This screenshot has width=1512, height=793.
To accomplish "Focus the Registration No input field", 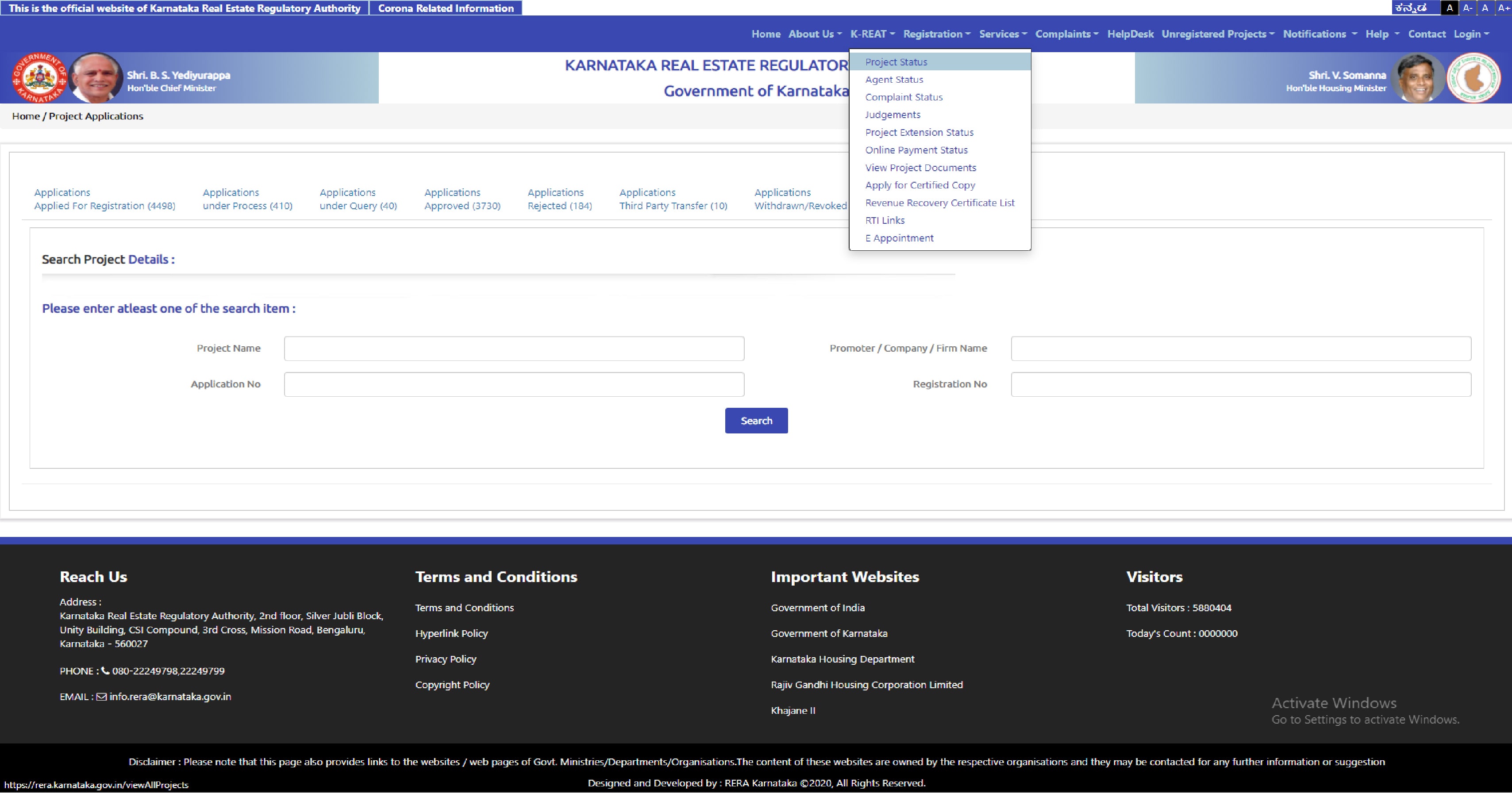I will (x=1241, y=384).
